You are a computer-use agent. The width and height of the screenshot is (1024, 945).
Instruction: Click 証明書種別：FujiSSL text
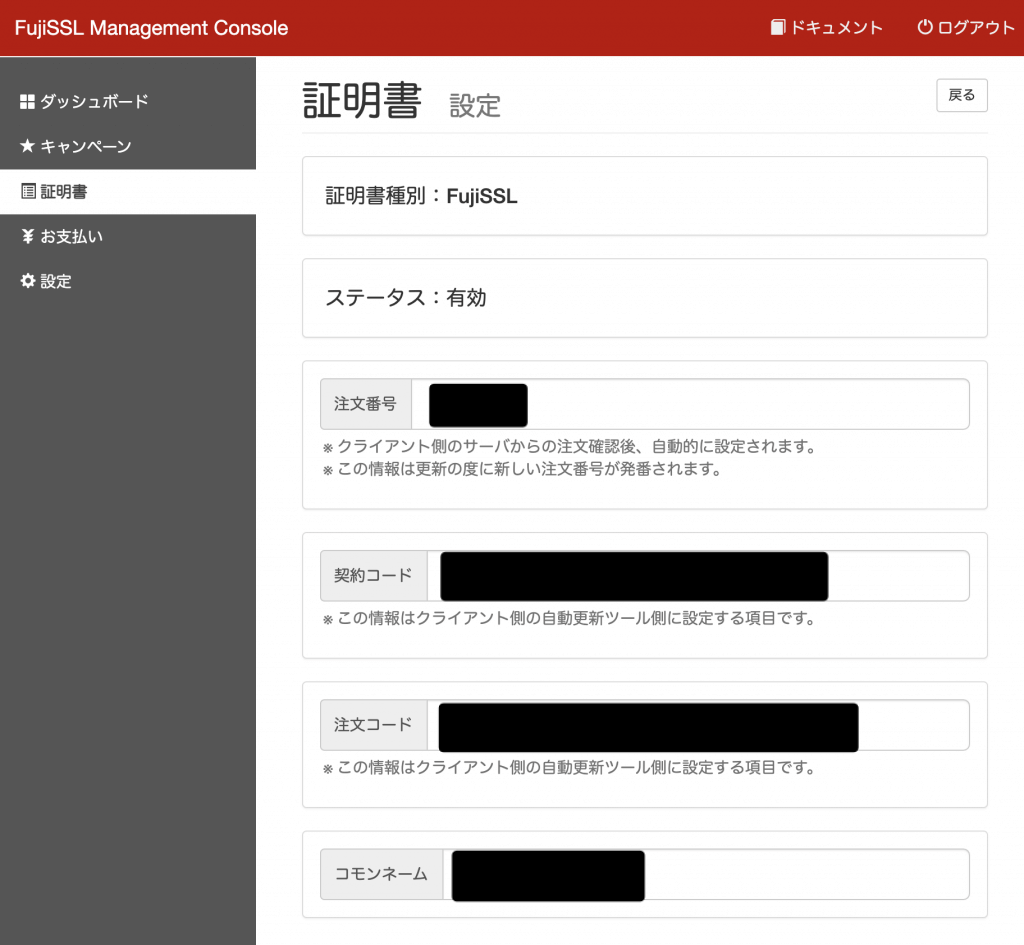click(x=421, y=196)
